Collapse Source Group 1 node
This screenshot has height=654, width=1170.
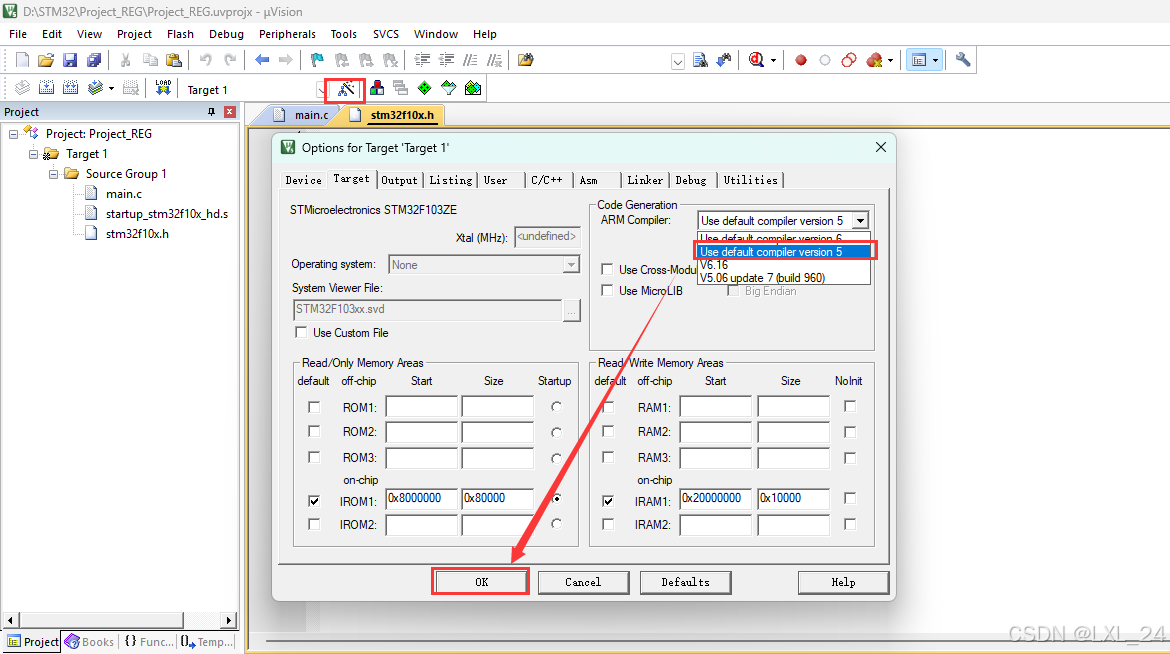point(54,174)
